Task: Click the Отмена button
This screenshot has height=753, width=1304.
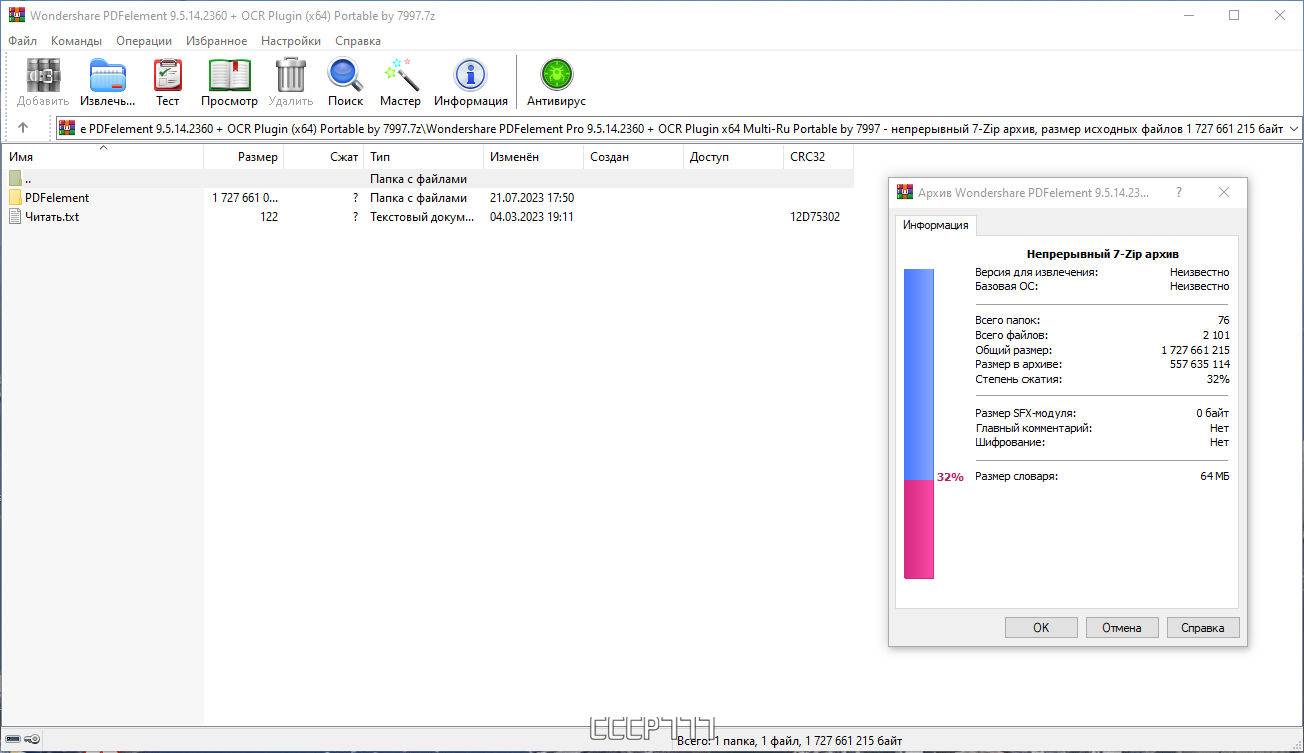Action: 1122,628
